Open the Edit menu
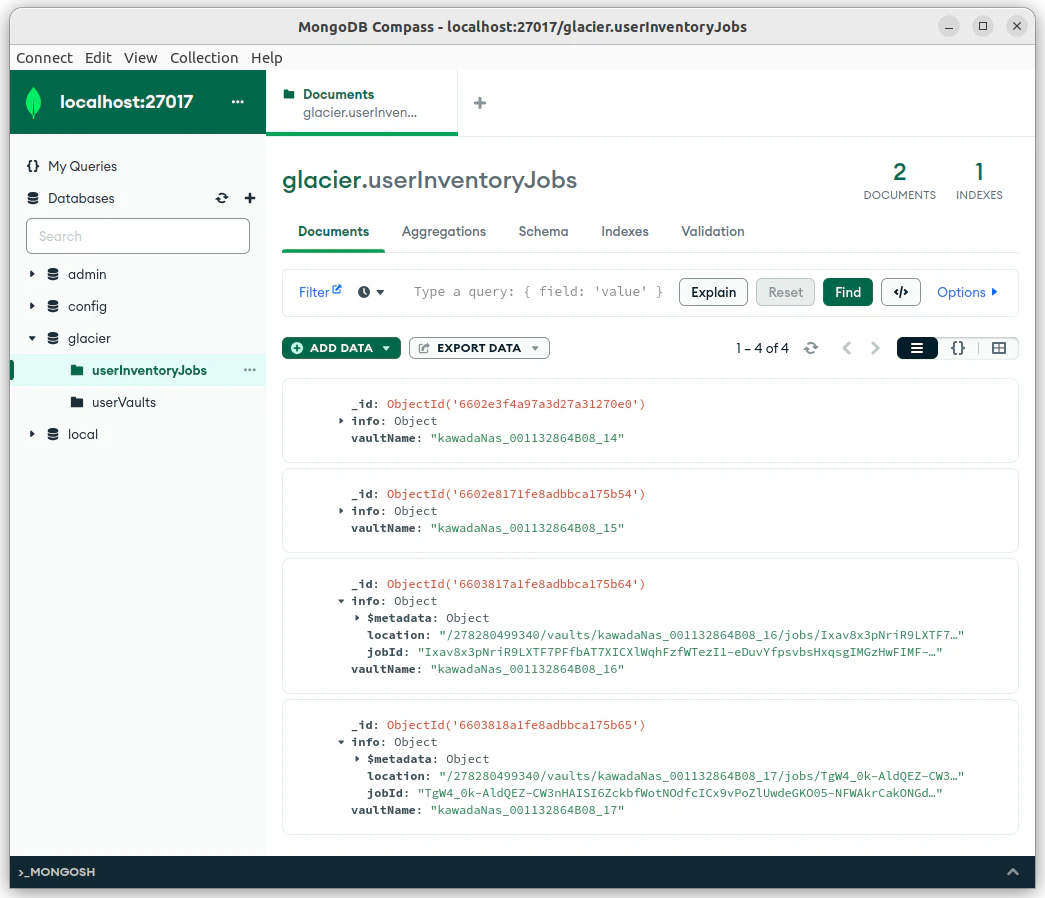1045x898 pixels. (98, 58)
